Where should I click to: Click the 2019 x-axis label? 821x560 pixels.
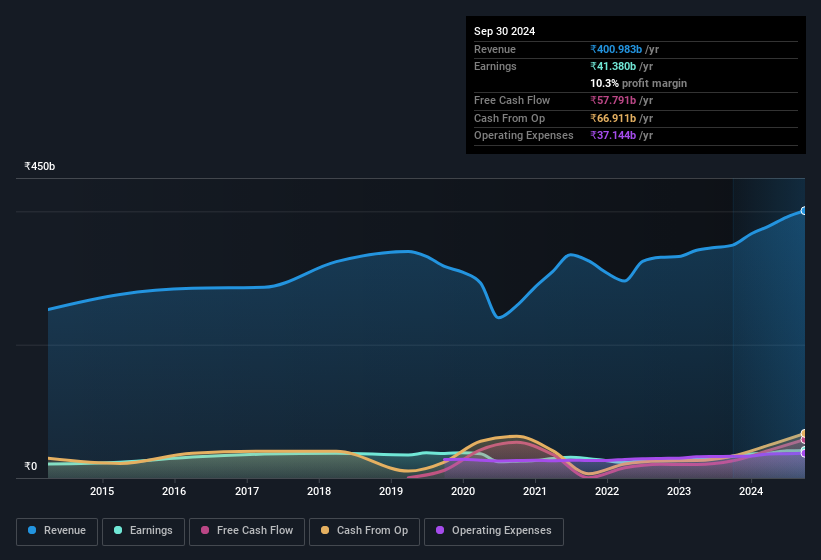(391, 491)
